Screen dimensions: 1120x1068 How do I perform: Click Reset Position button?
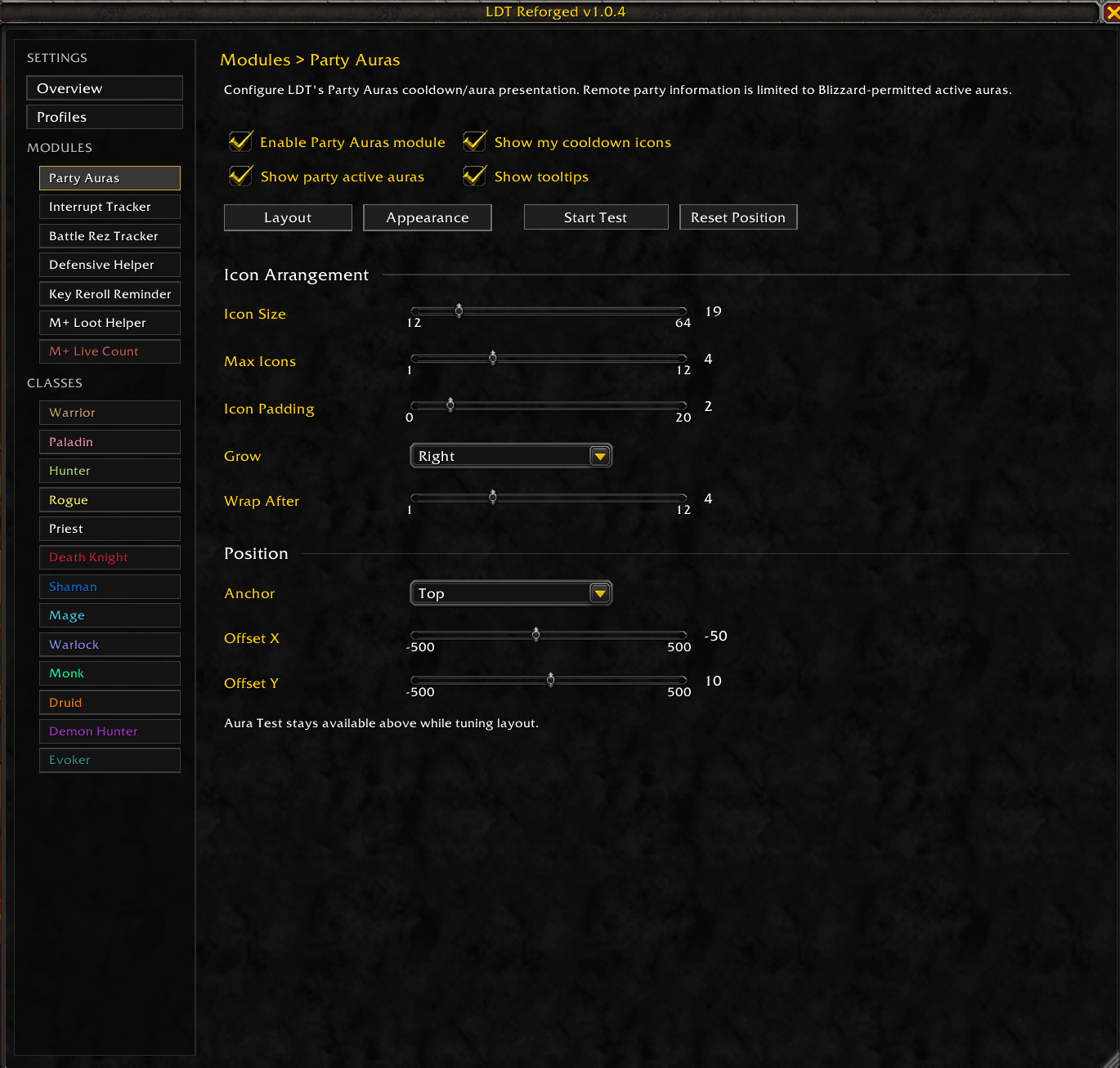click(738, 217)
